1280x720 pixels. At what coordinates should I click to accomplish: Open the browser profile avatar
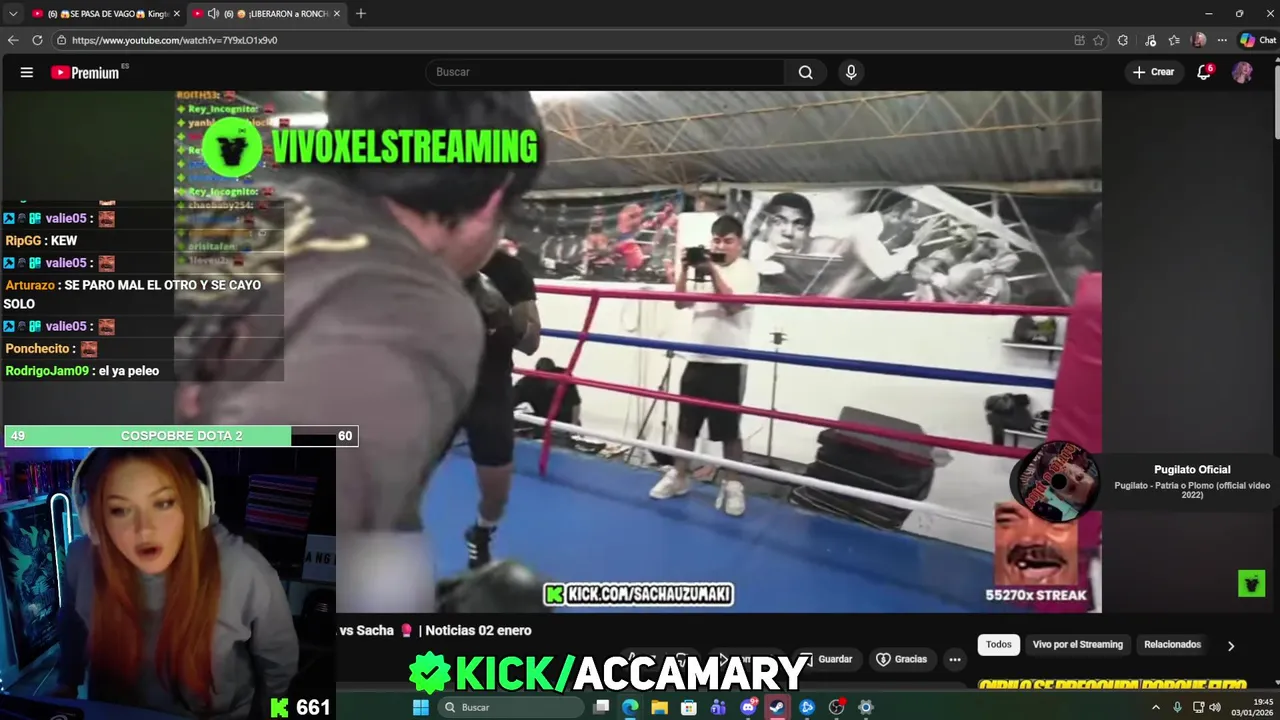1199,40
